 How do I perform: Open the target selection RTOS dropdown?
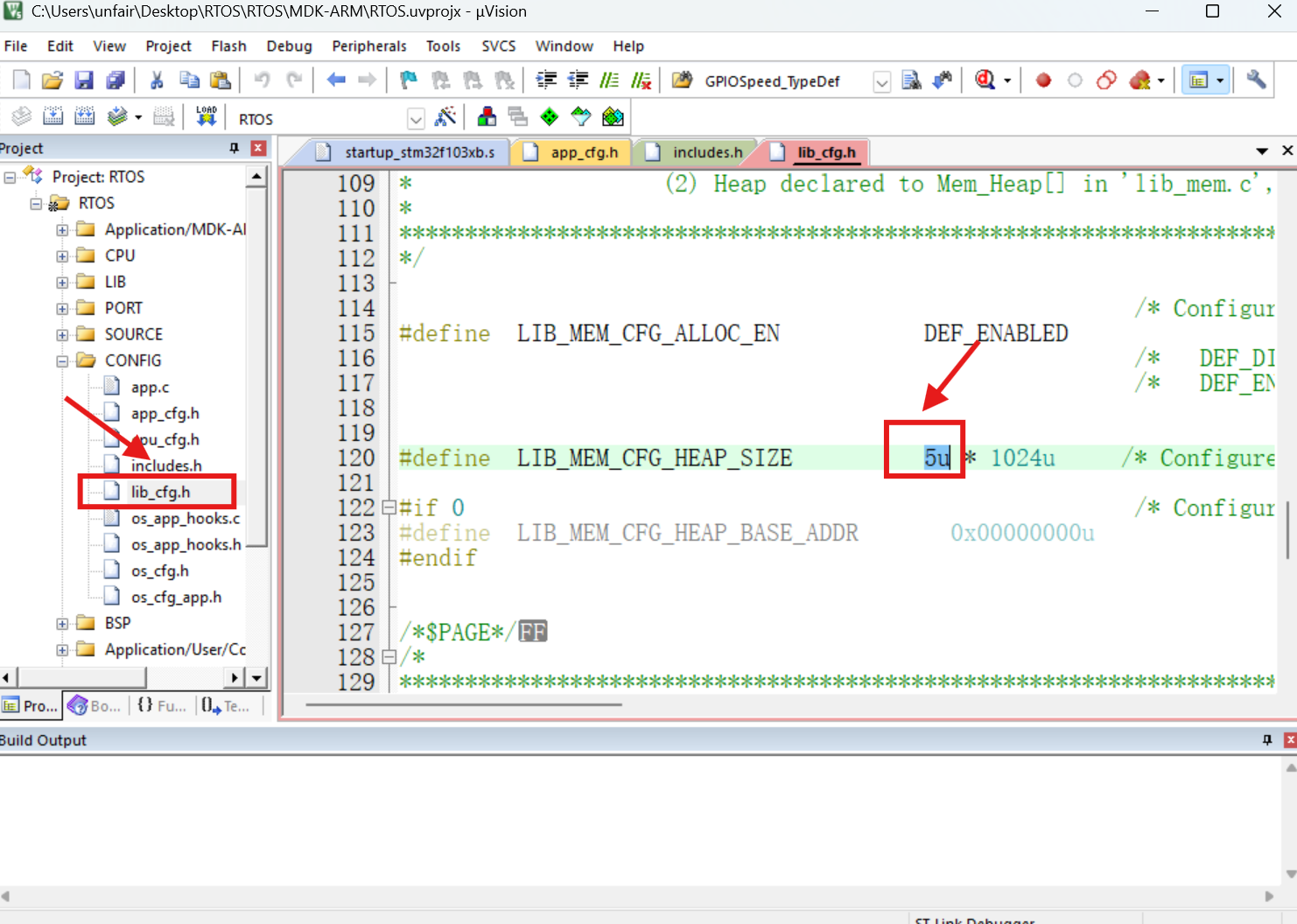[416, 119]
